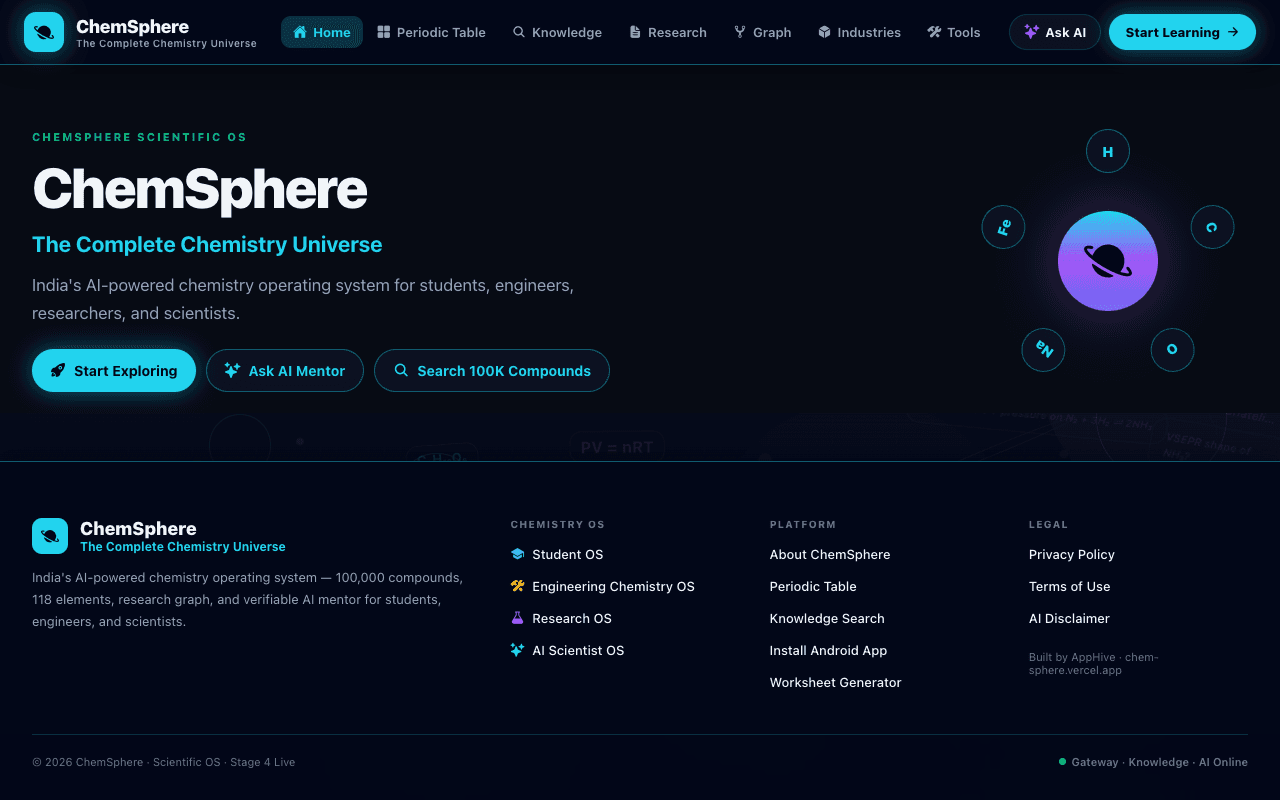Click the 'CHEMISTRY OS' footer heading
1280x800 pixels.
[557, 524]
